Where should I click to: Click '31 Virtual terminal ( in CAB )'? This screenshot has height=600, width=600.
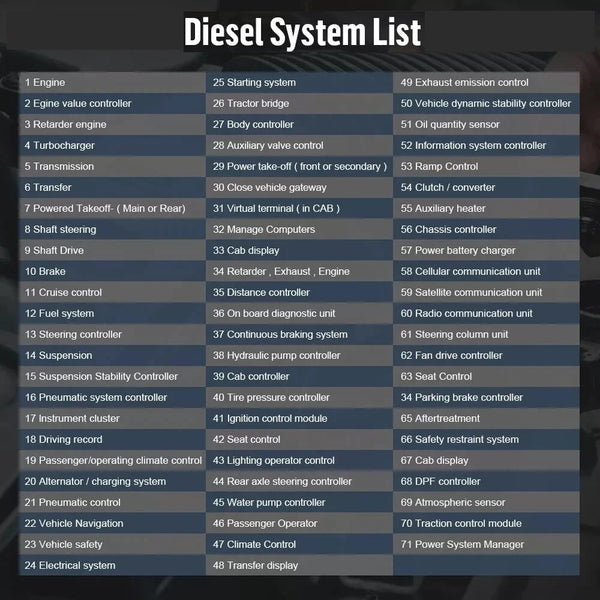click(299, 209)
